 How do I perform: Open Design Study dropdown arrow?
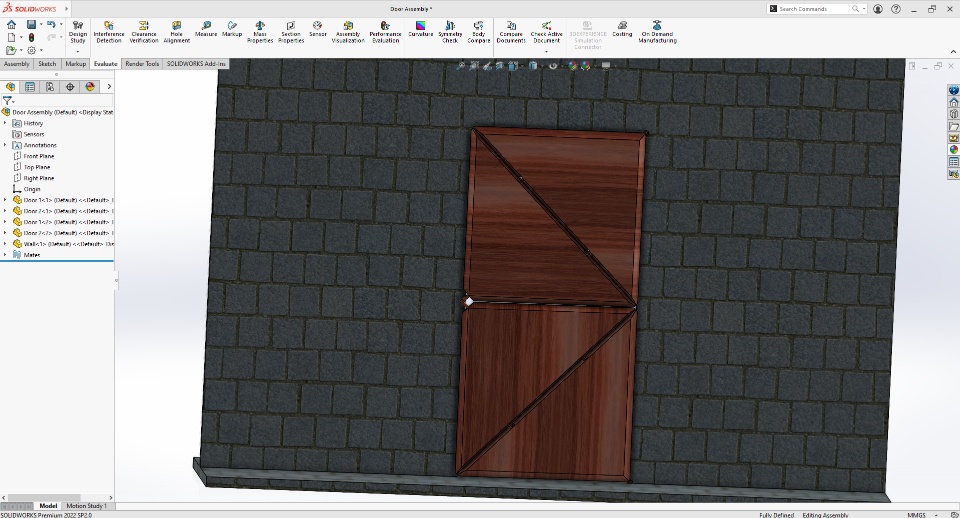78,51
